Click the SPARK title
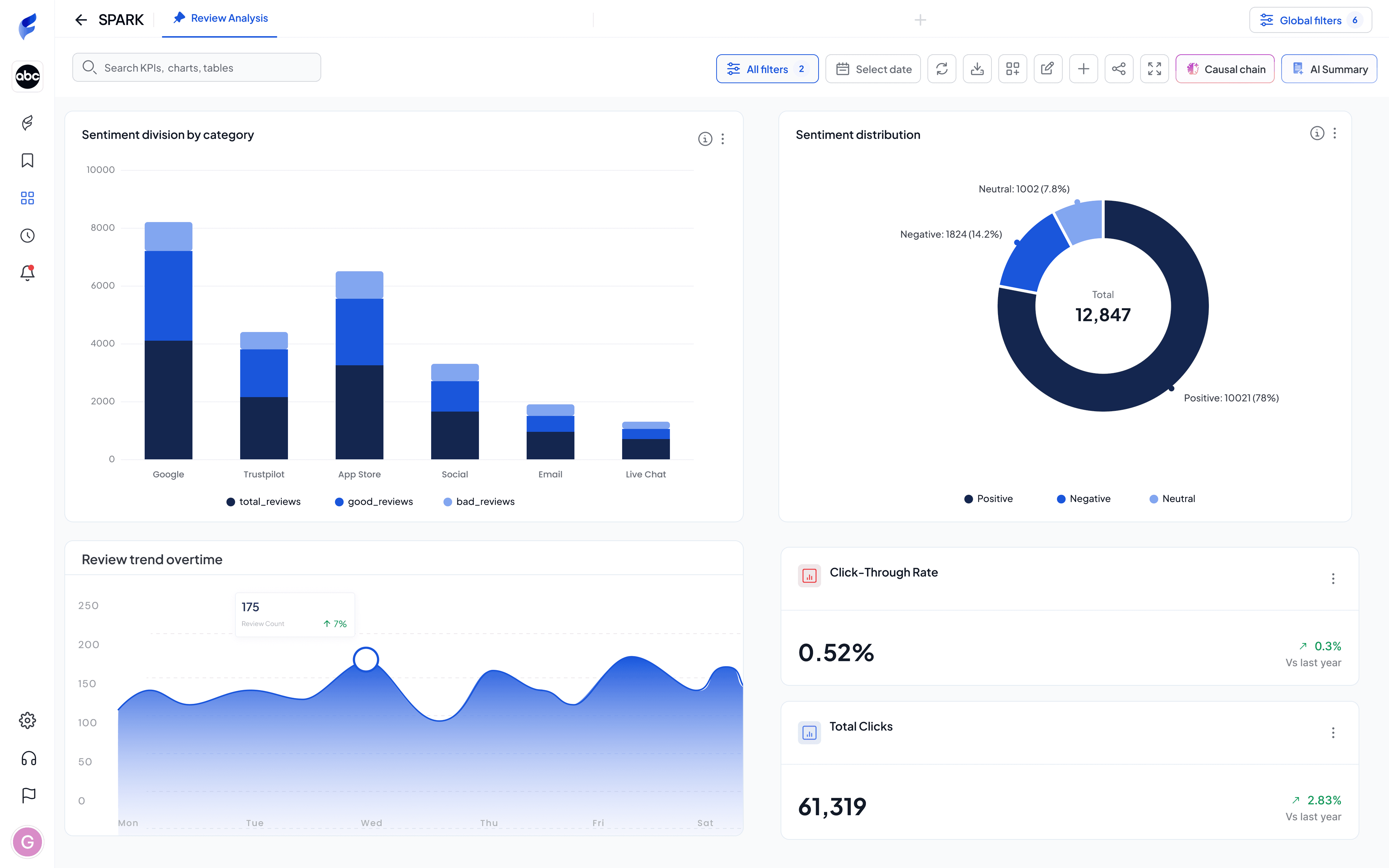This screenshot has height=868, width=1389. pyautogui.click(x=120, y=20)
